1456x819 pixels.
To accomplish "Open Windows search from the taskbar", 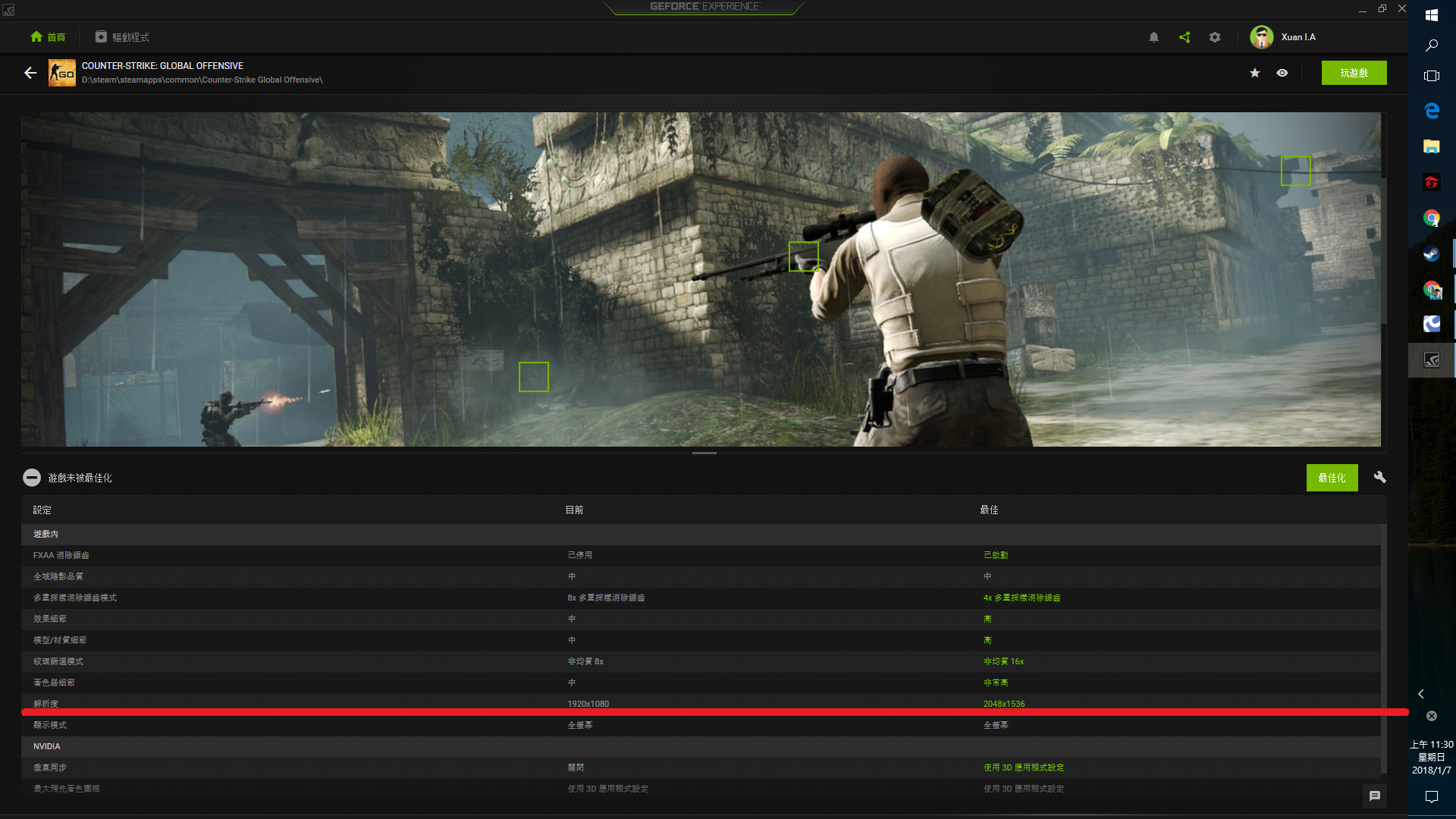I will click(x=1432, y=45).
